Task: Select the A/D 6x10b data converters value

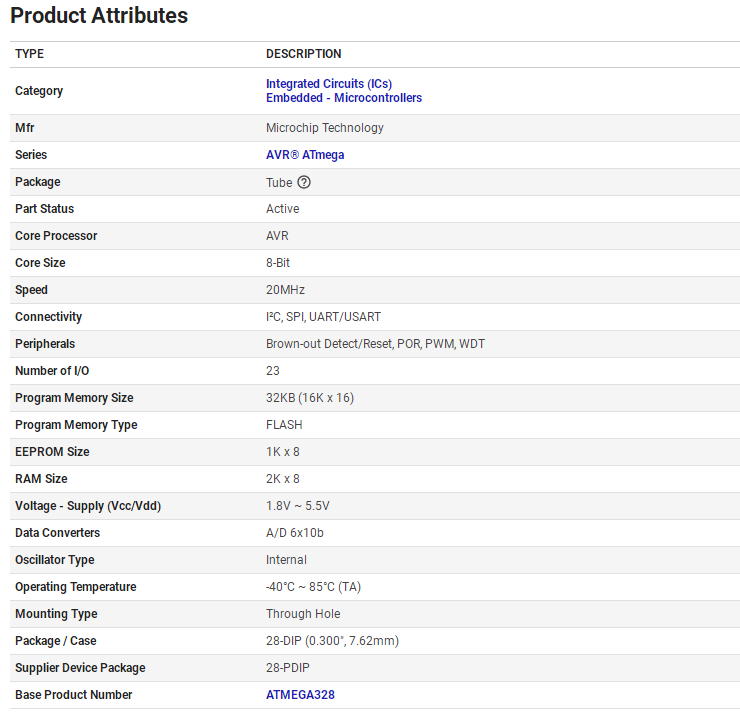Action: pyautogui.click(x=294, y=533)
